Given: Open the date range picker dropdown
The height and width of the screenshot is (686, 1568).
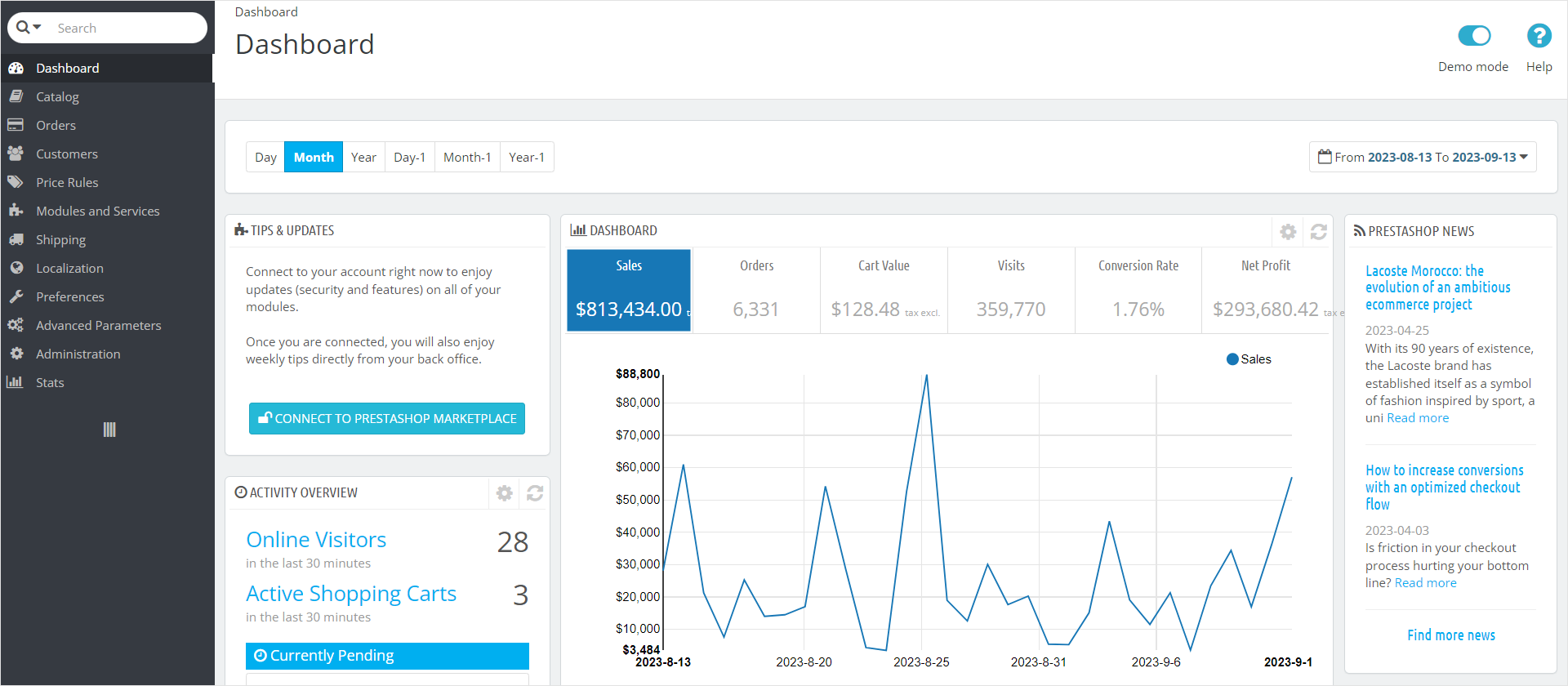Looking at the screenshot, I should [1423, 157].
